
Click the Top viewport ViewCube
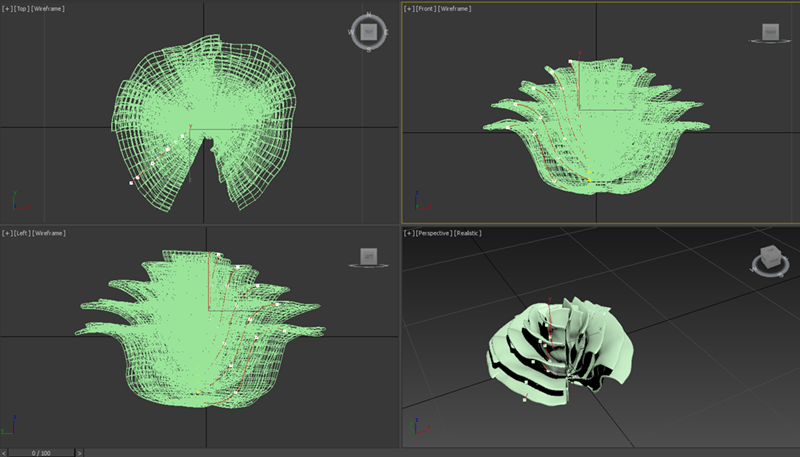point(369,32)
